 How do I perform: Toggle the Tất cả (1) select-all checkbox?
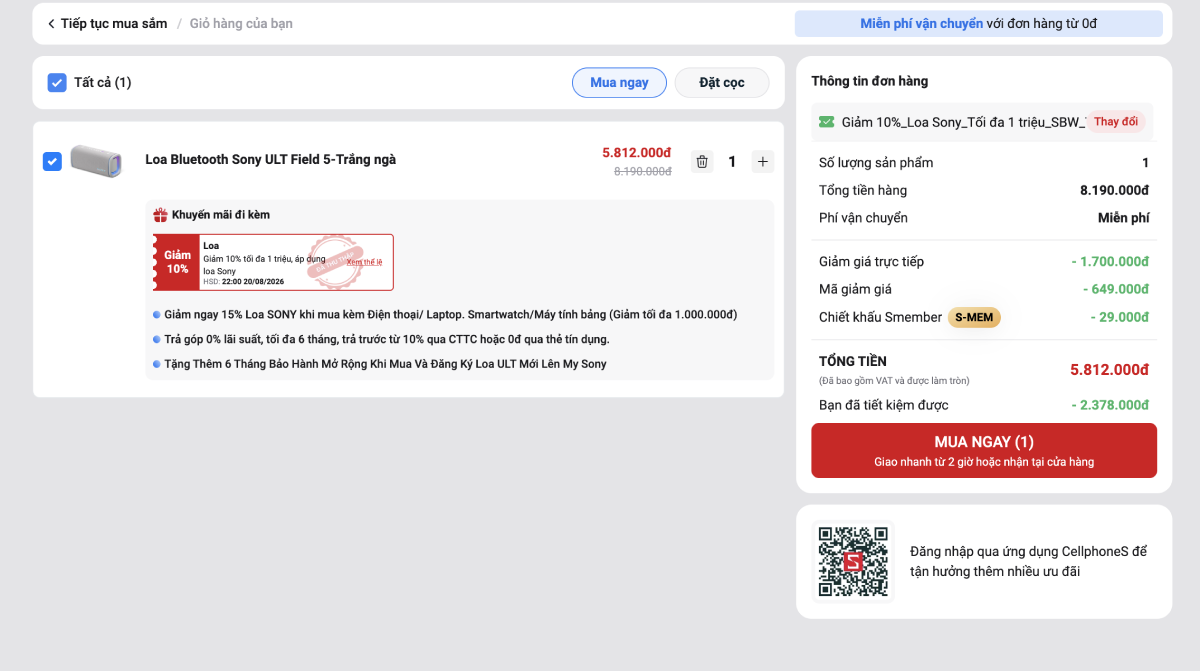tap(57, 82)
